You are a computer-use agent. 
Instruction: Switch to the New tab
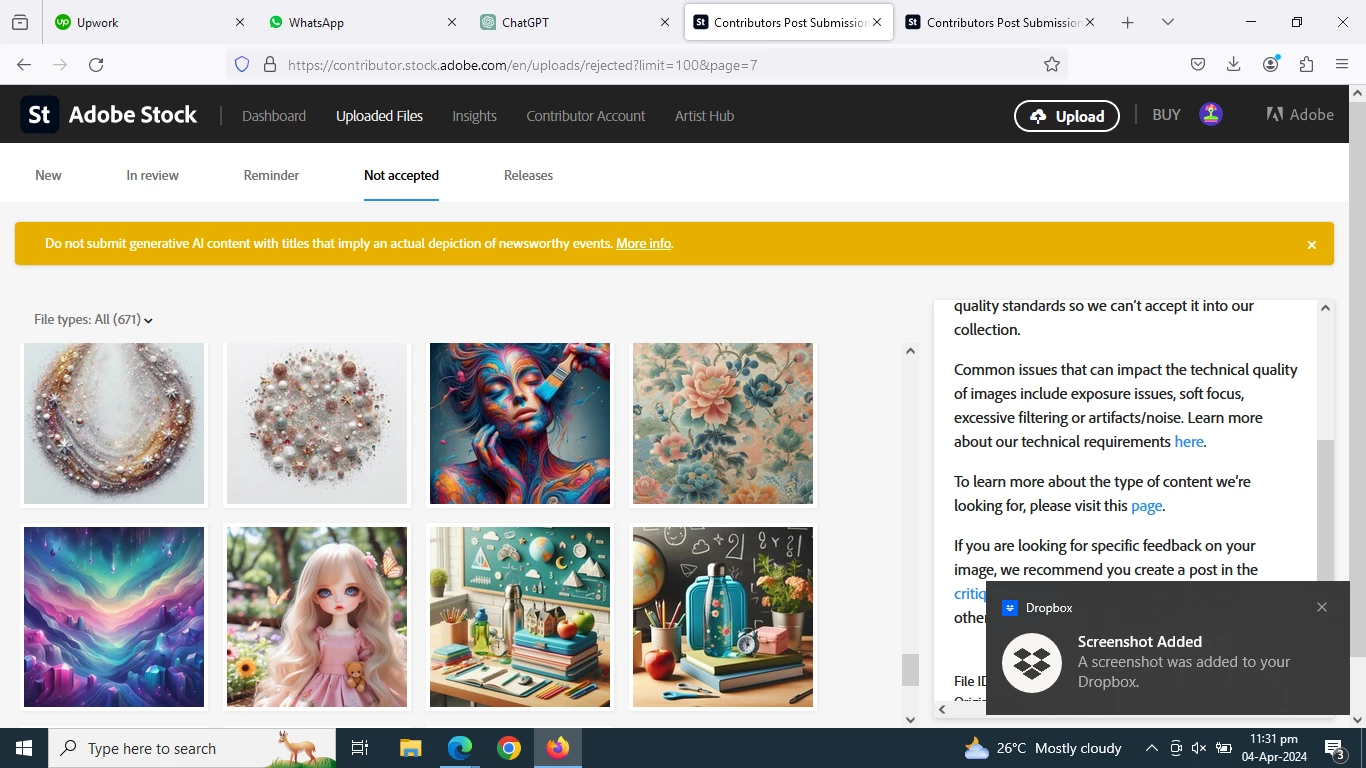click(x=48, y=175)
